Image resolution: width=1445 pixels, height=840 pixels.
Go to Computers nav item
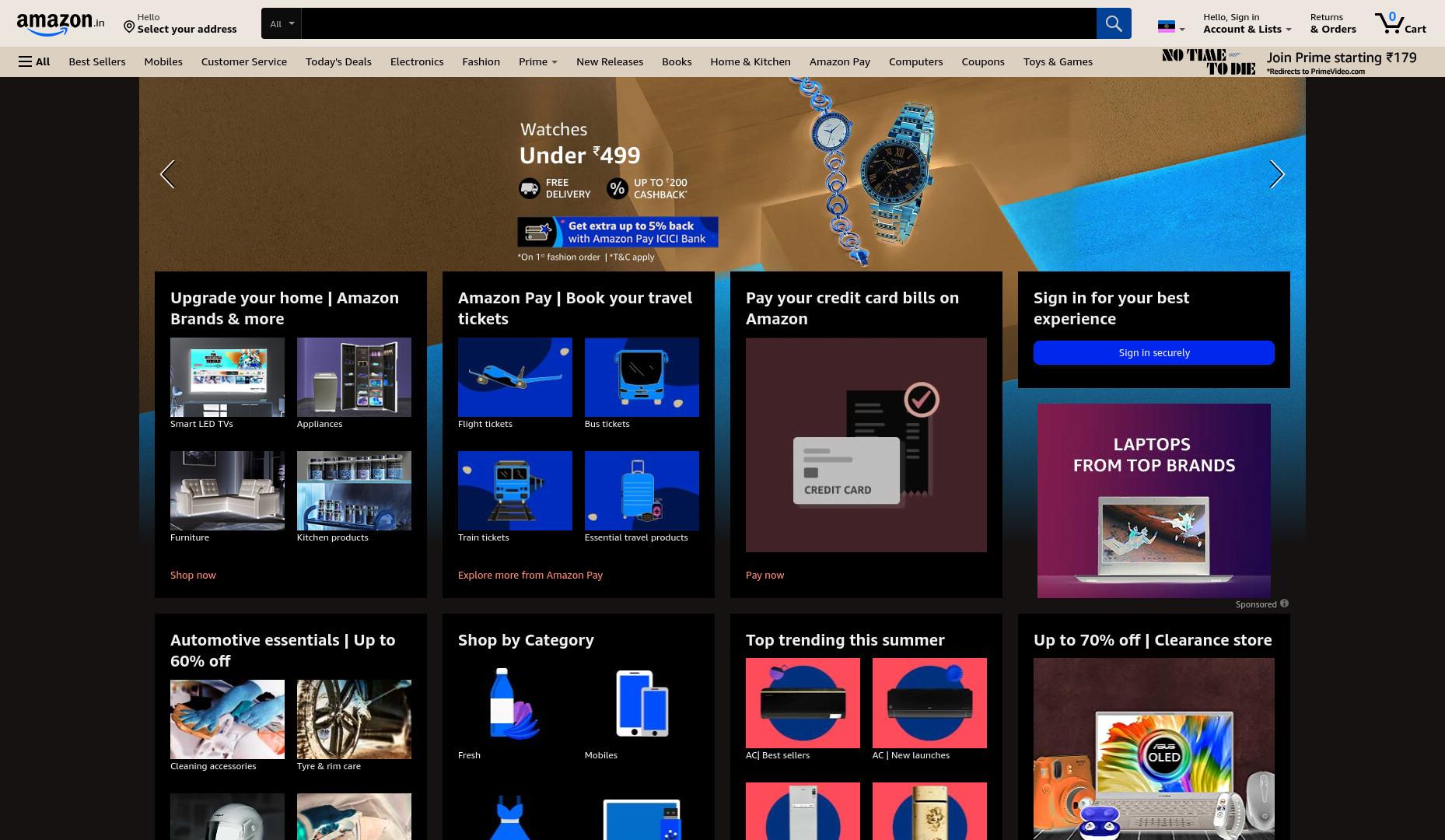(916, 61)
